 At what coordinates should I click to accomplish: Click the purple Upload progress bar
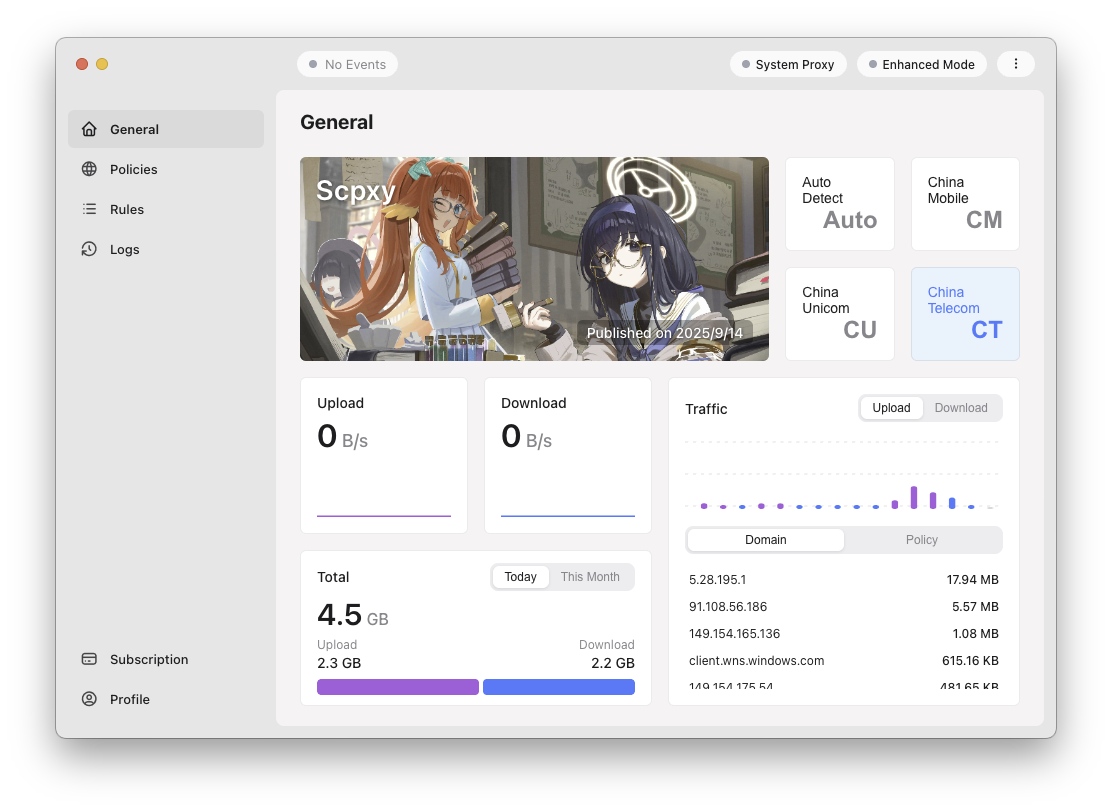(397, 686)
